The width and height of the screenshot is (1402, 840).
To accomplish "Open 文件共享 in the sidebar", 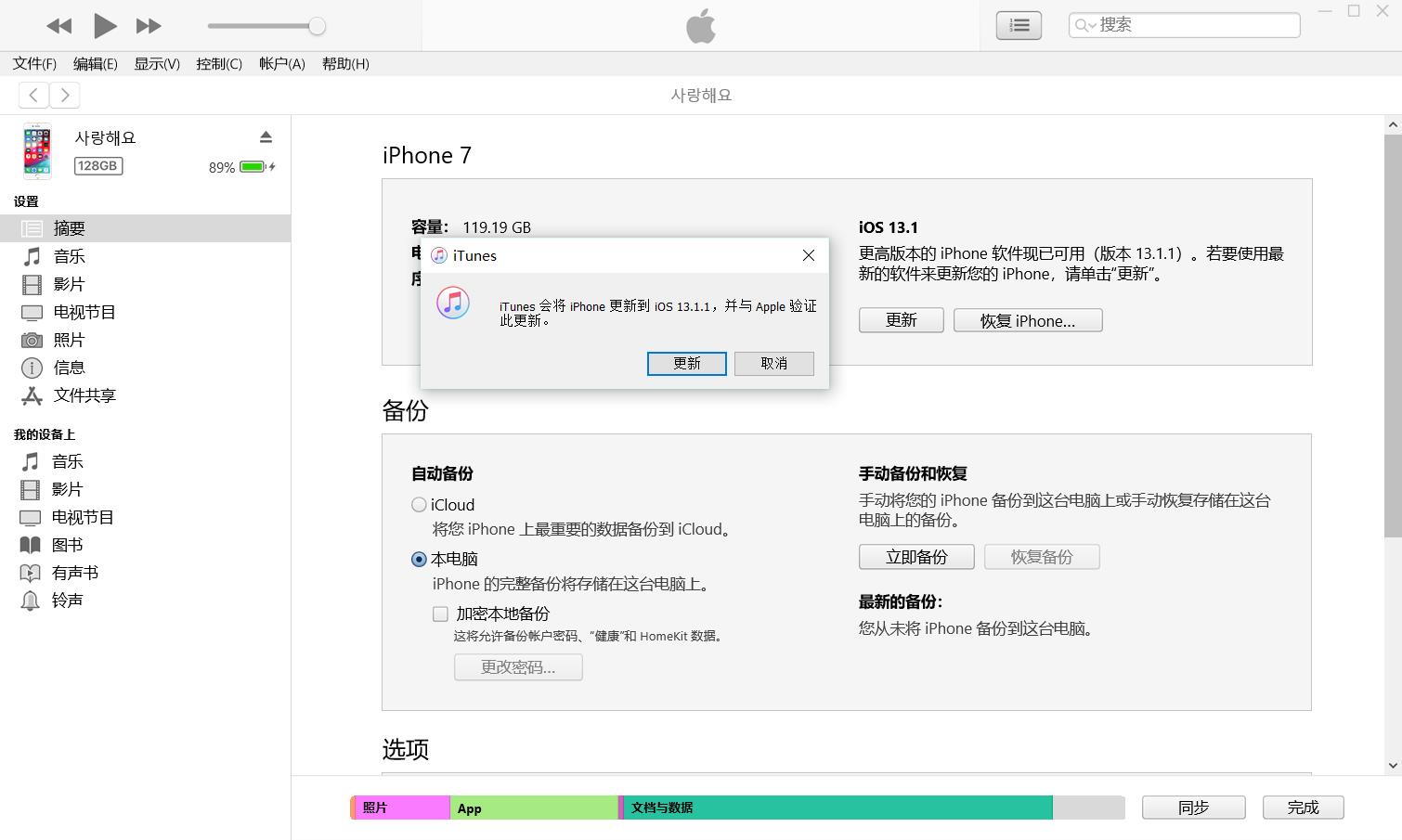I will [x=84, y=395].
